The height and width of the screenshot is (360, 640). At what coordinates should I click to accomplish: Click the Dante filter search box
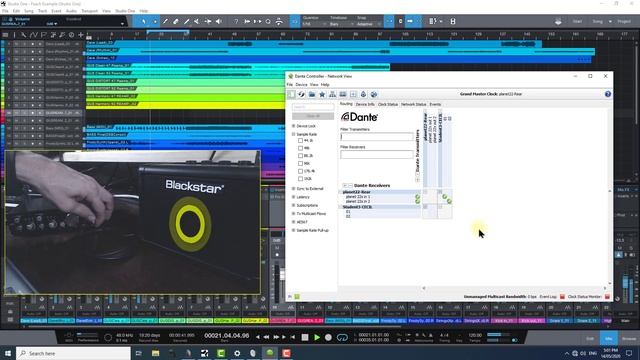click(313, 107)
